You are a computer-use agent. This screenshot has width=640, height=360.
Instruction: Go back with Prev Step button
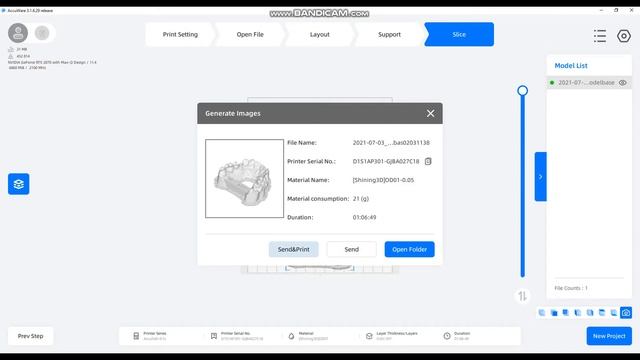[31, 336]
